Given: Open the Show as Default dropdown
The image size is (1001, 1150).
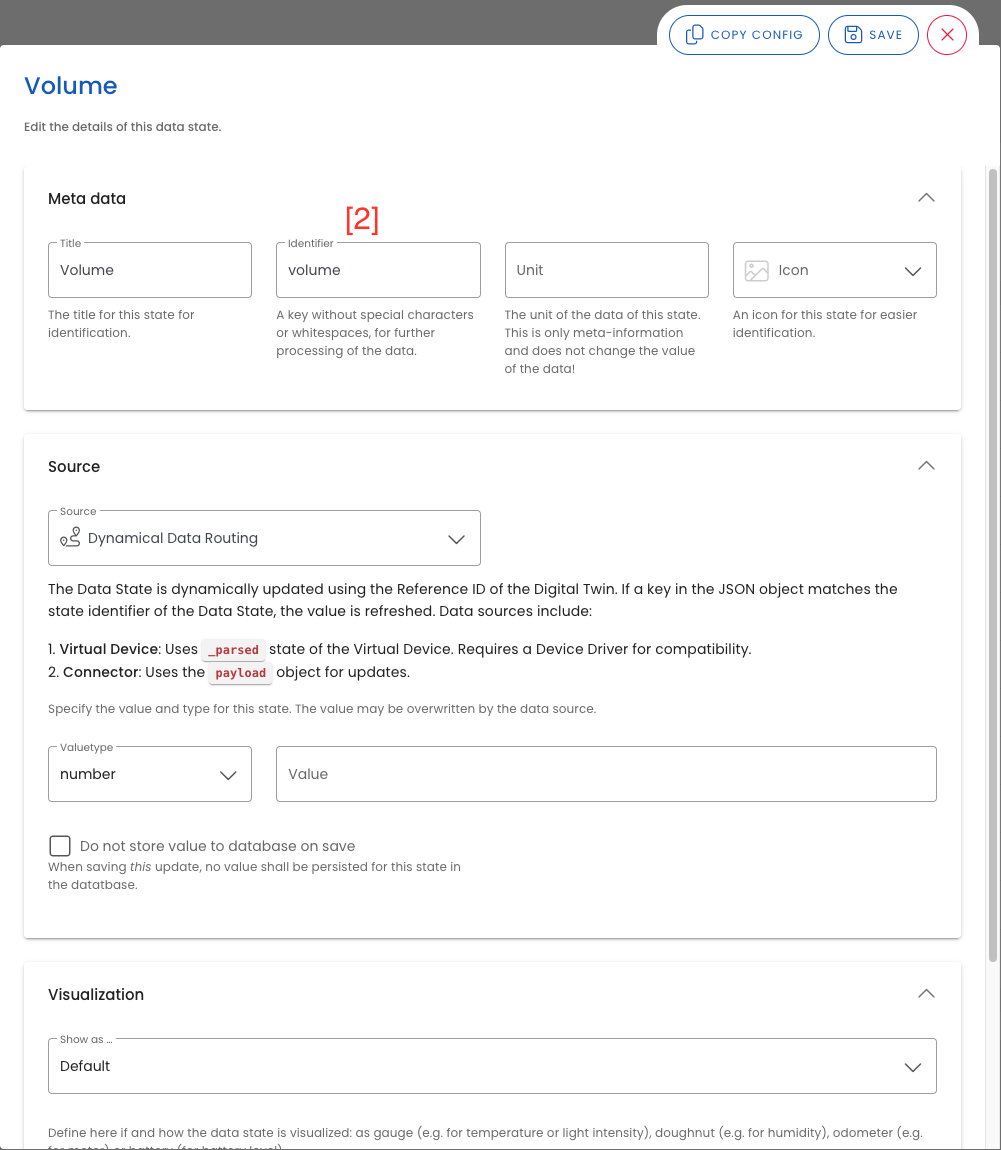Looking at the screenshot, I should coord(912,1067).
